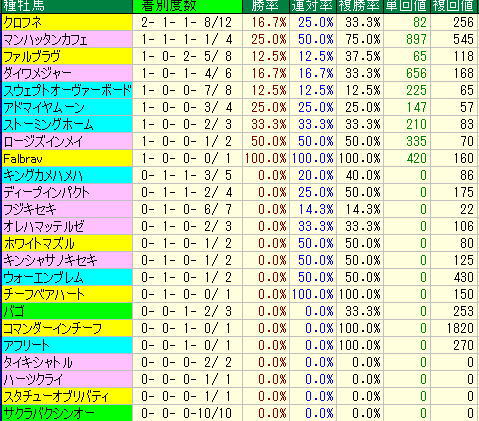Viewport: 479px width, 421px height.
Task: Click the 連対率 column header
Action: (312, 6)
